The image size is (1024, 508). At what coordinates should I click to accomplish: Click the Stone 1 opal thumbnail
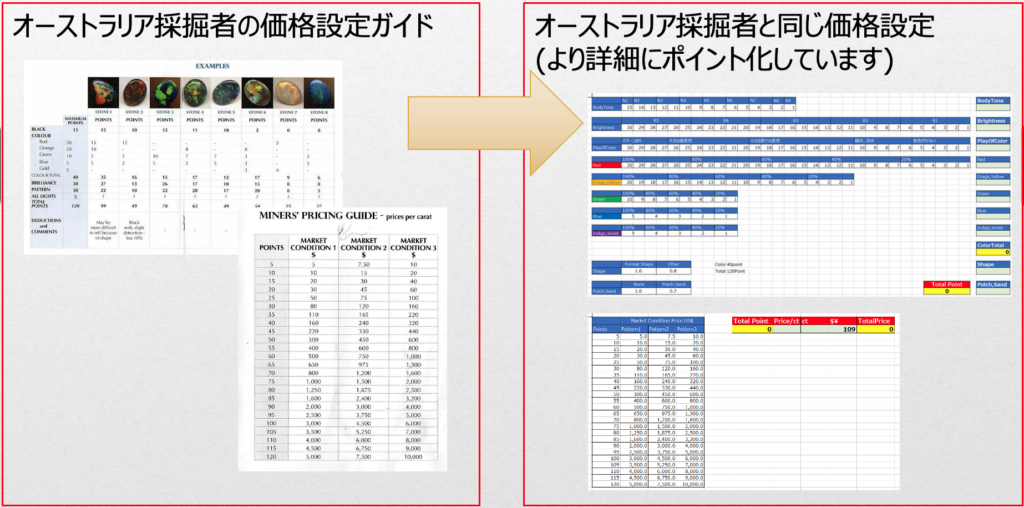click(102, 92)
